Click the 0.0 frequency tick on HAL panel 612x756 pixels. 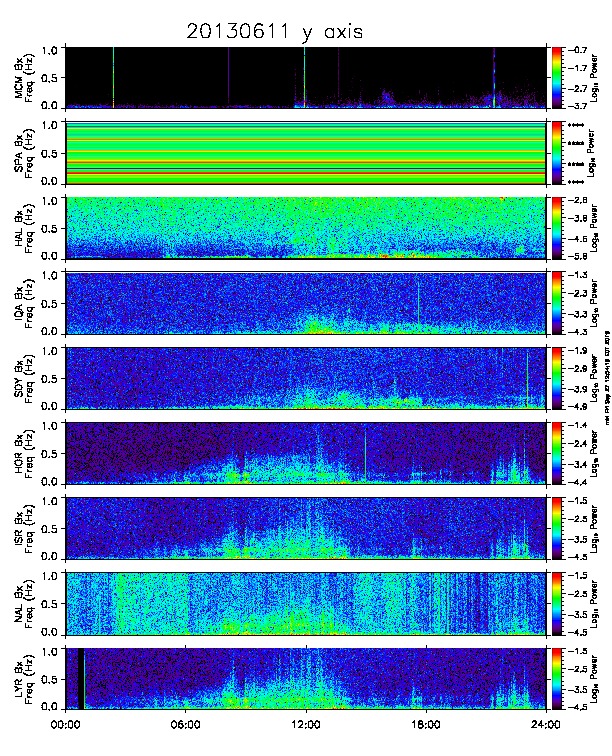[x=49, y=256]
